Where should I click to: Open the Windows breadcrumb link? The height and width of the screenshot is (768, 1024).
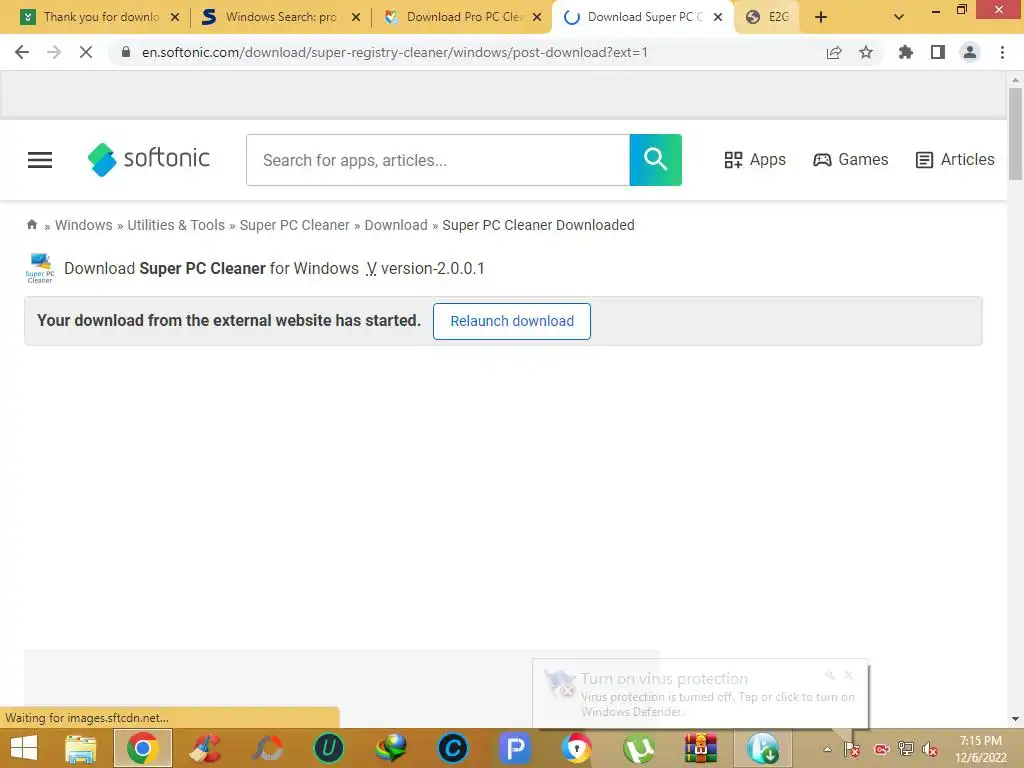84,225
